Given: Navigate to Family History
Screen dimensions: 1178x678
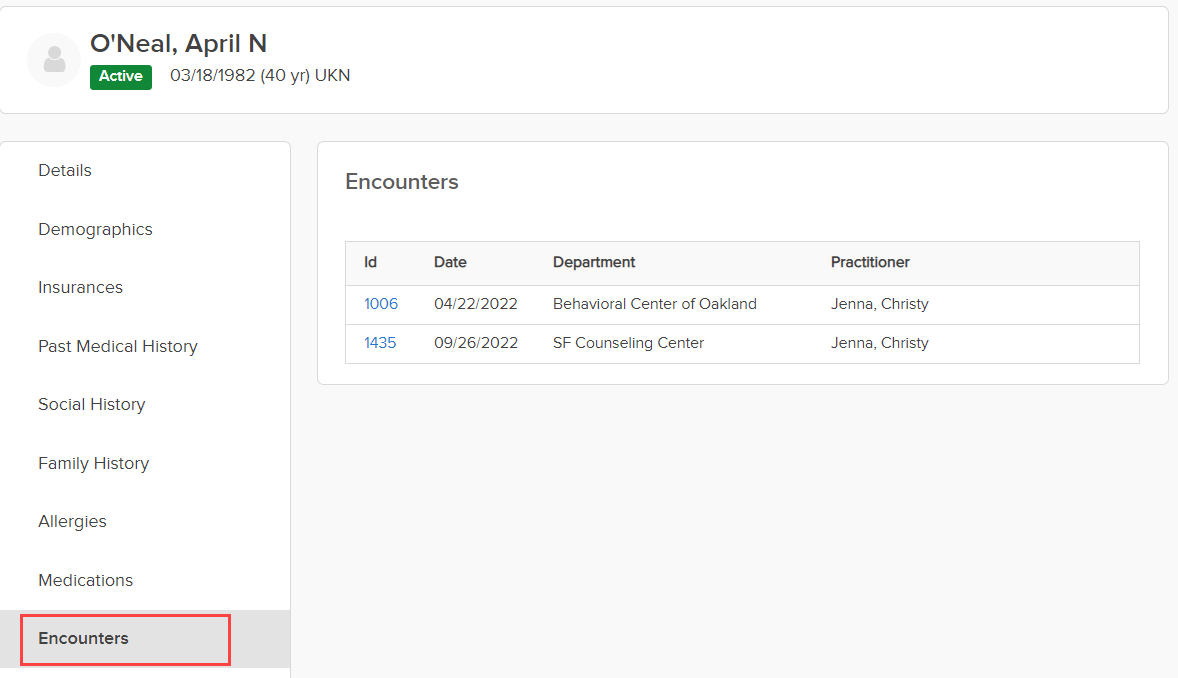Looking at the screenshot, I should (x=93, y=463).
